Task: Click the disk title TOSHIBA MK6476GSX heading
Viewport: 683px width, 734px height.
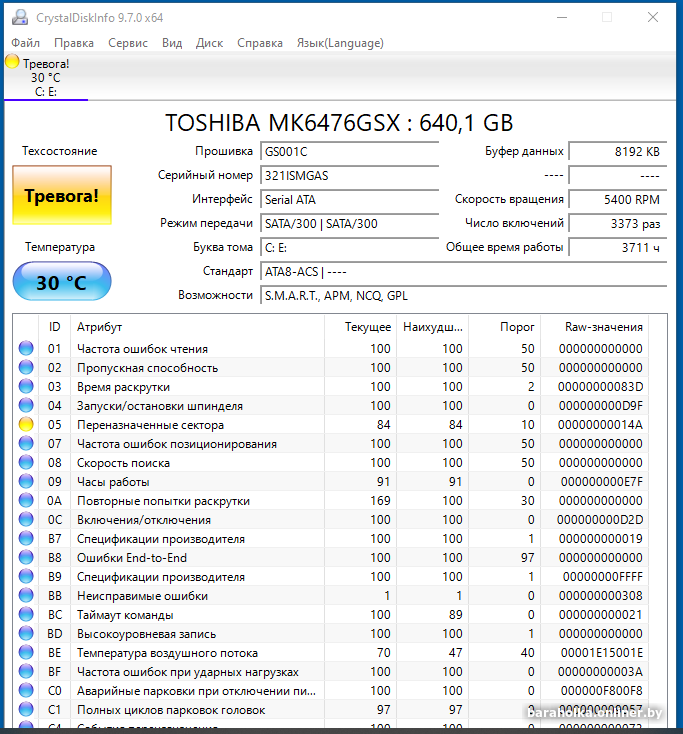Action: [339, 123]
